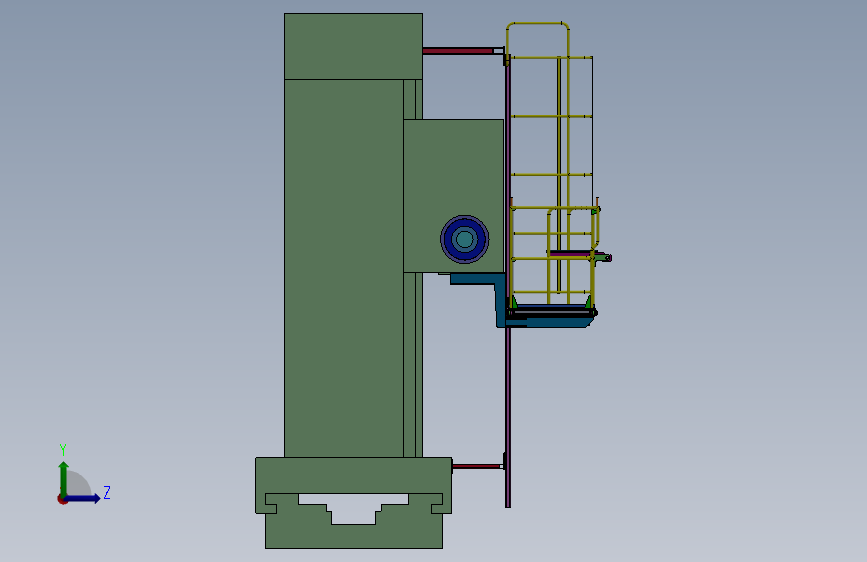Select the lower red support rod
Screen dimensions: 867x562
pyautogui.click(x=476, y=466)
